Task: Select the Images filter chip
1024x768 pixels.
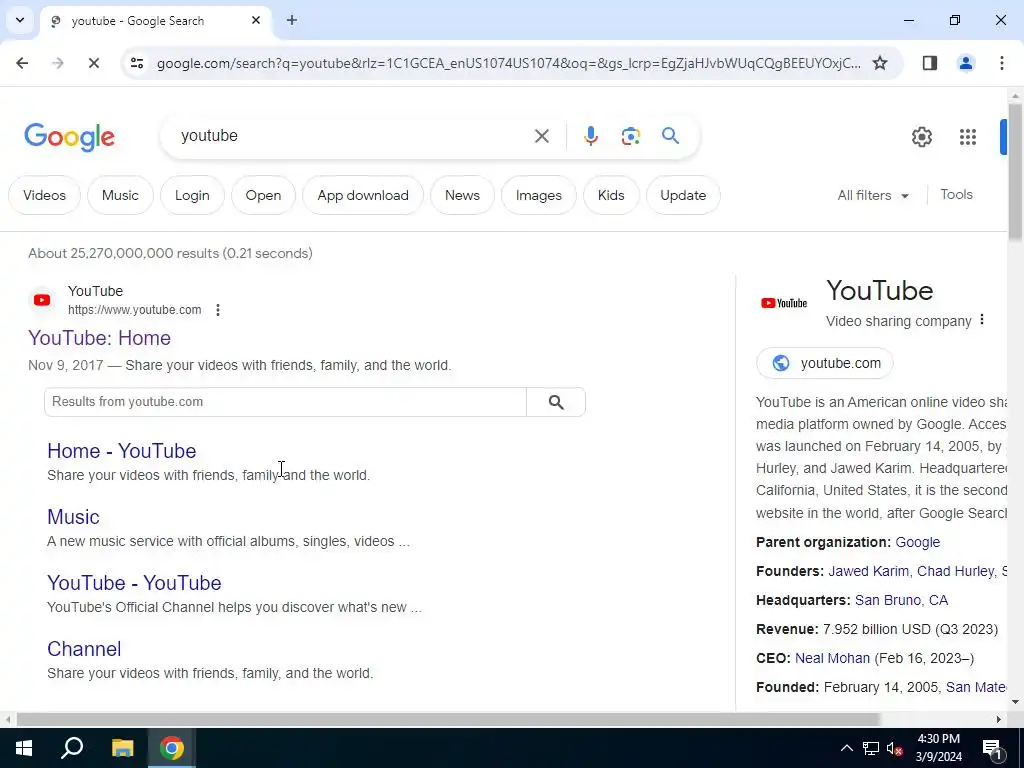Action: tap(539, 195)
